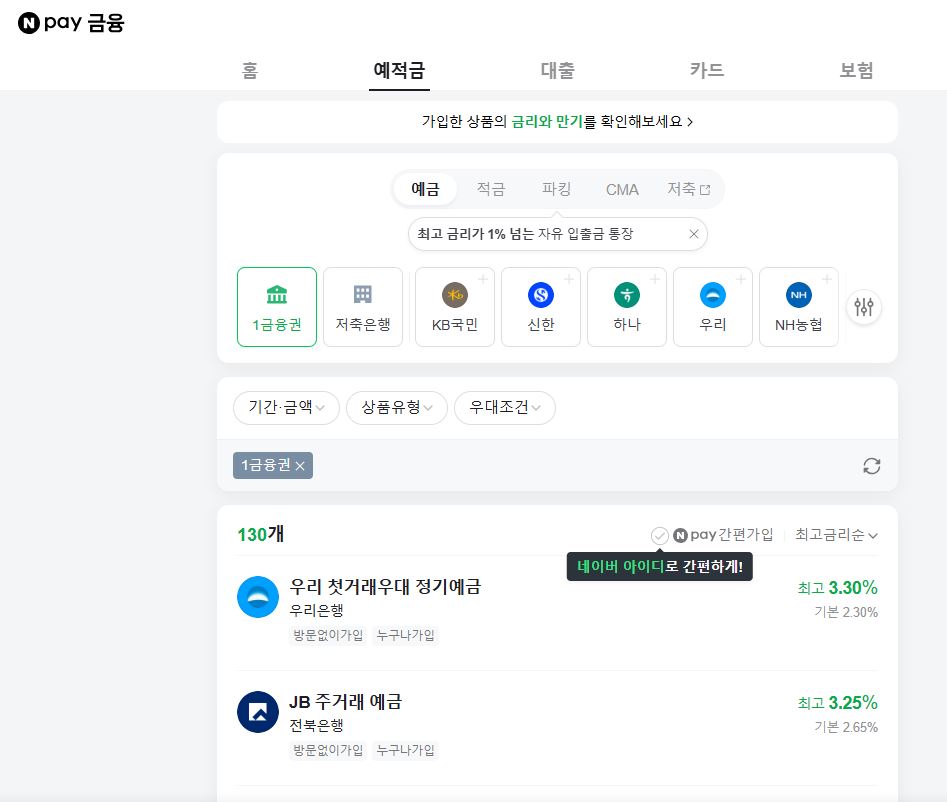This screenshot has height=802, width=947.
Task: Open the bank filter settings sliders icon
Action: (864, 307)
